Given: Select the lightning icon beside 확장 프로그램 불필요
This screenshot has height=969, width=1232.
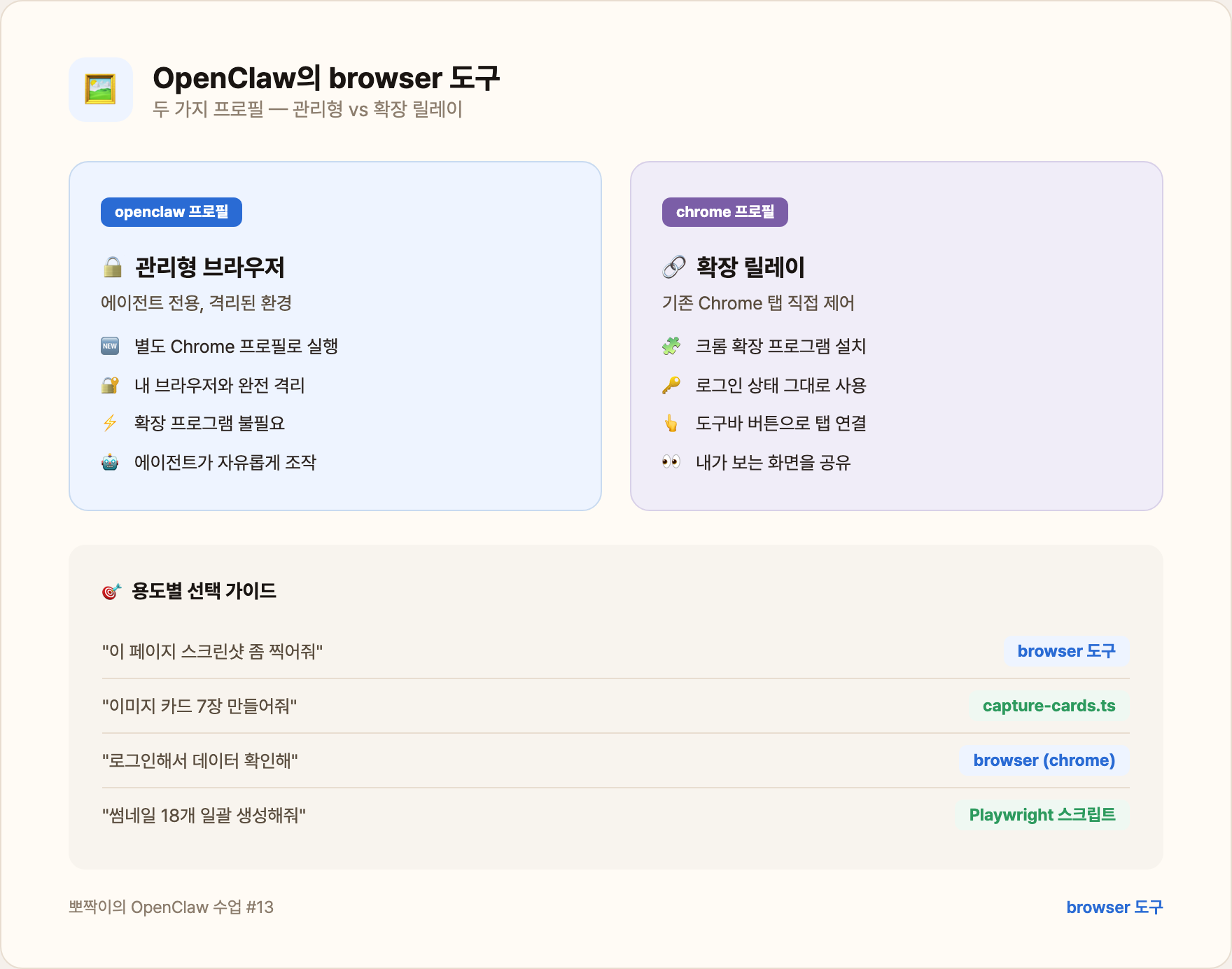Looking at the screenshot, I should click(109, 423).
